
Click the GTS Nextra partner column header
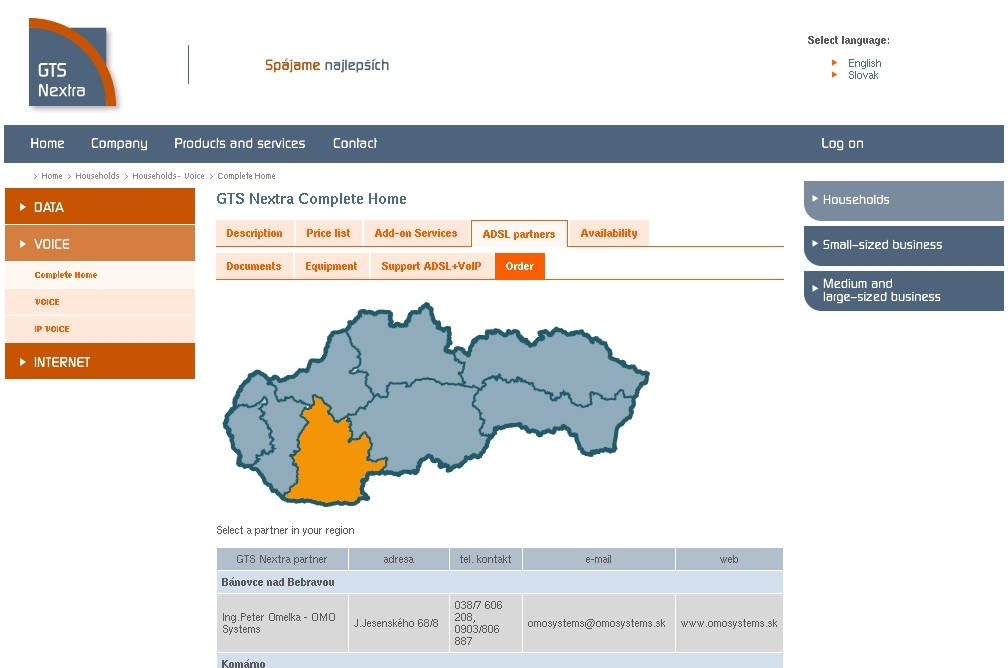(282, 559)
